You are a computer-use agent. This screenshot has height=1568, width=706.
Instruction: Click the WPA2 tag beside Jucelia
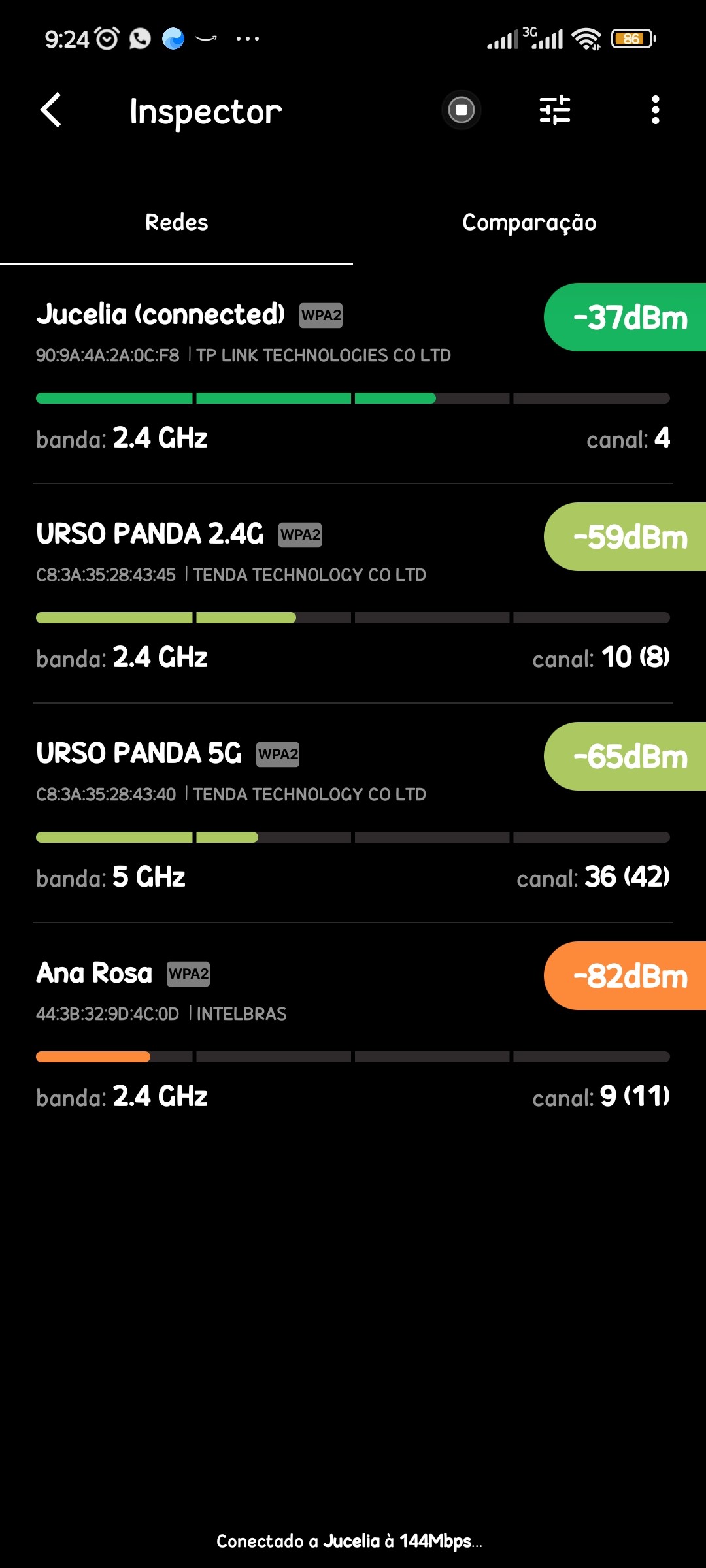click(x=321, y=316)
